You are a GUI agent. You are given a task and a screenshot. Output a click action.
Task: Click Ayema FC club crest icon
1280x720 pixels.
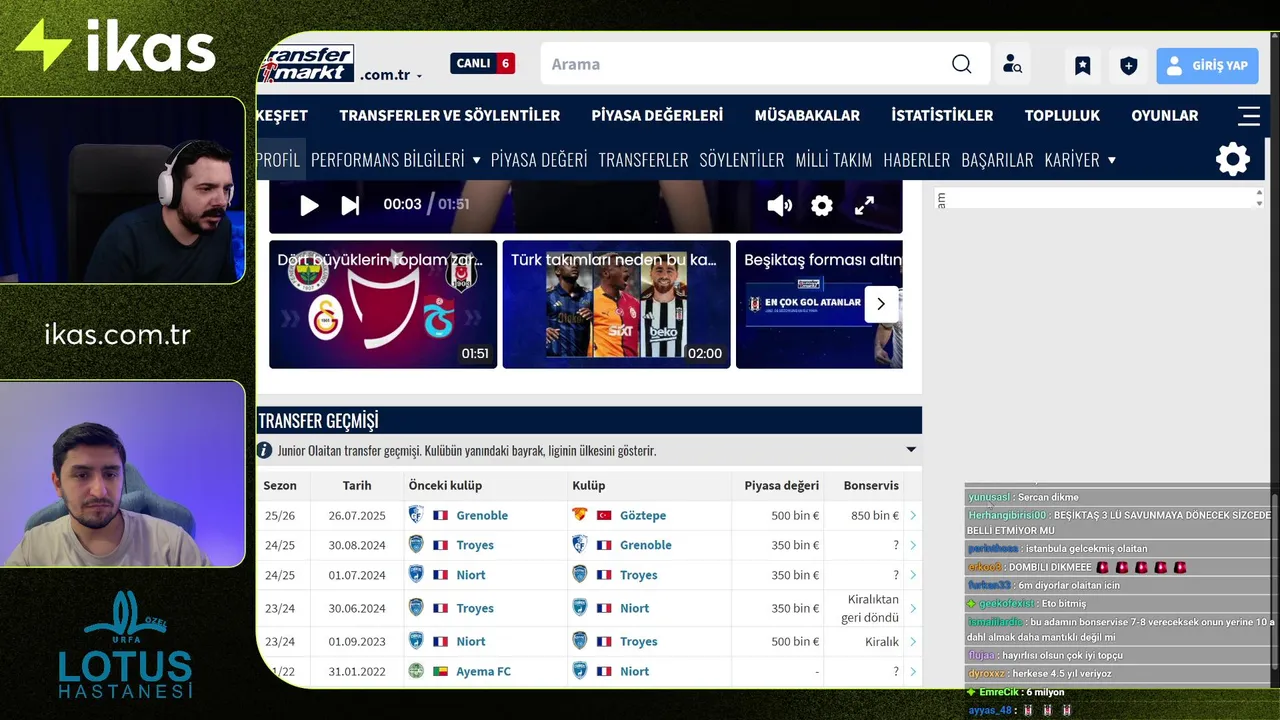[416, 671]
